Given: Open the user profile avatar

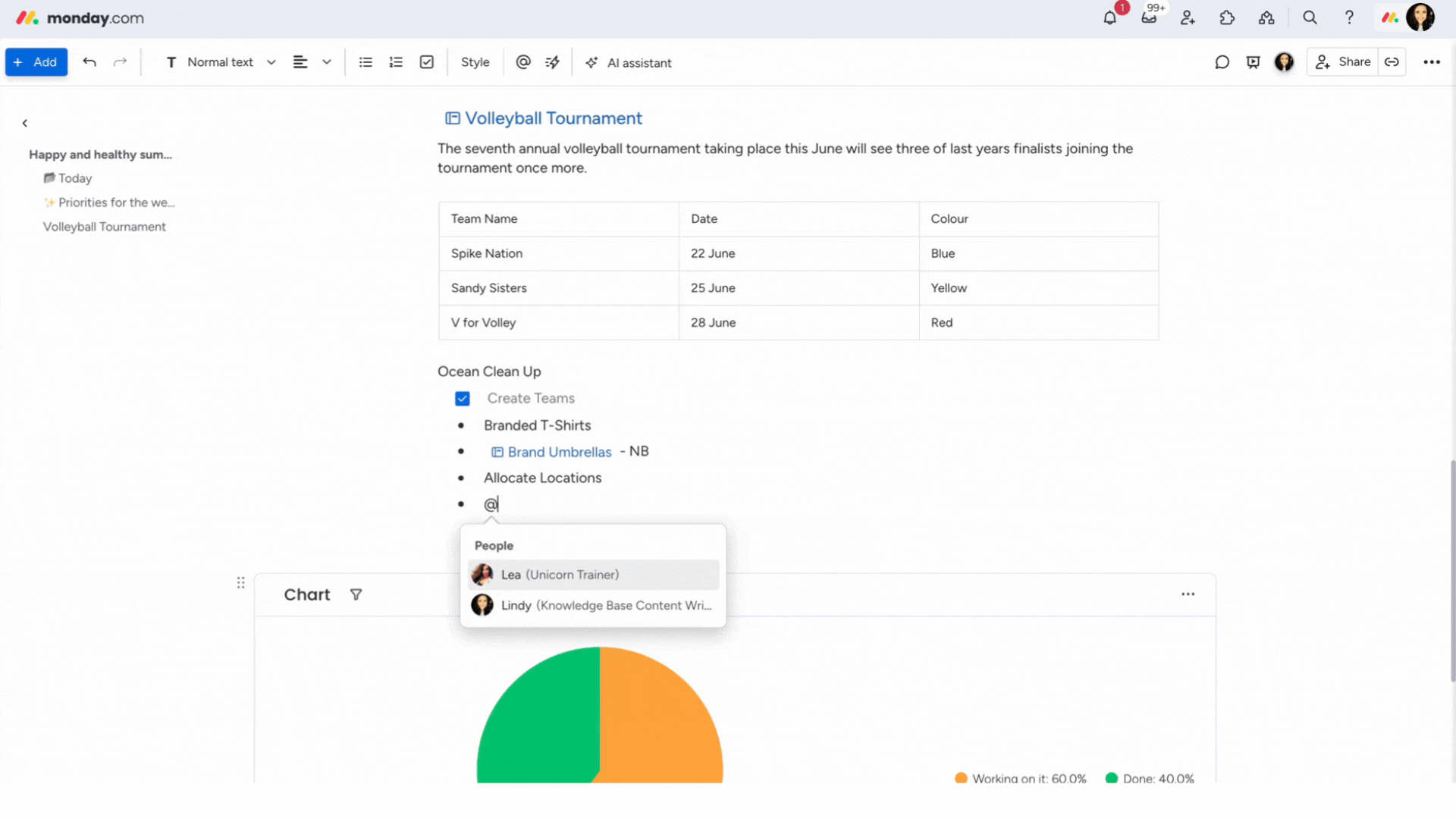Looking at the screenshot, I should click(x=1420, y=17).
